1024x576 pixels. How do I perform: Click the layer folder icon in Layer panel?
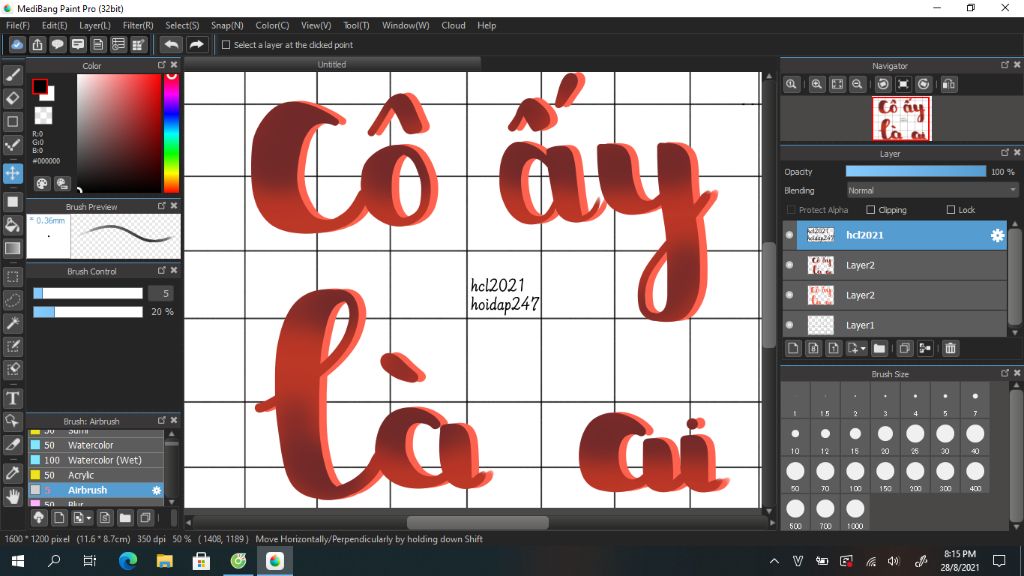click(x=879, y=349)
